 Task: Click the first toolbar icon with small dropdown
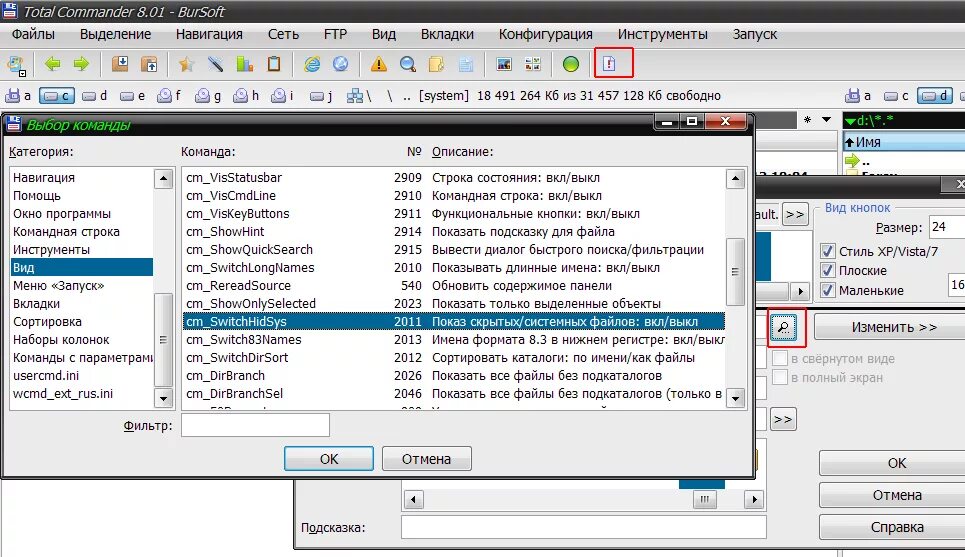(x=15, y=65)
